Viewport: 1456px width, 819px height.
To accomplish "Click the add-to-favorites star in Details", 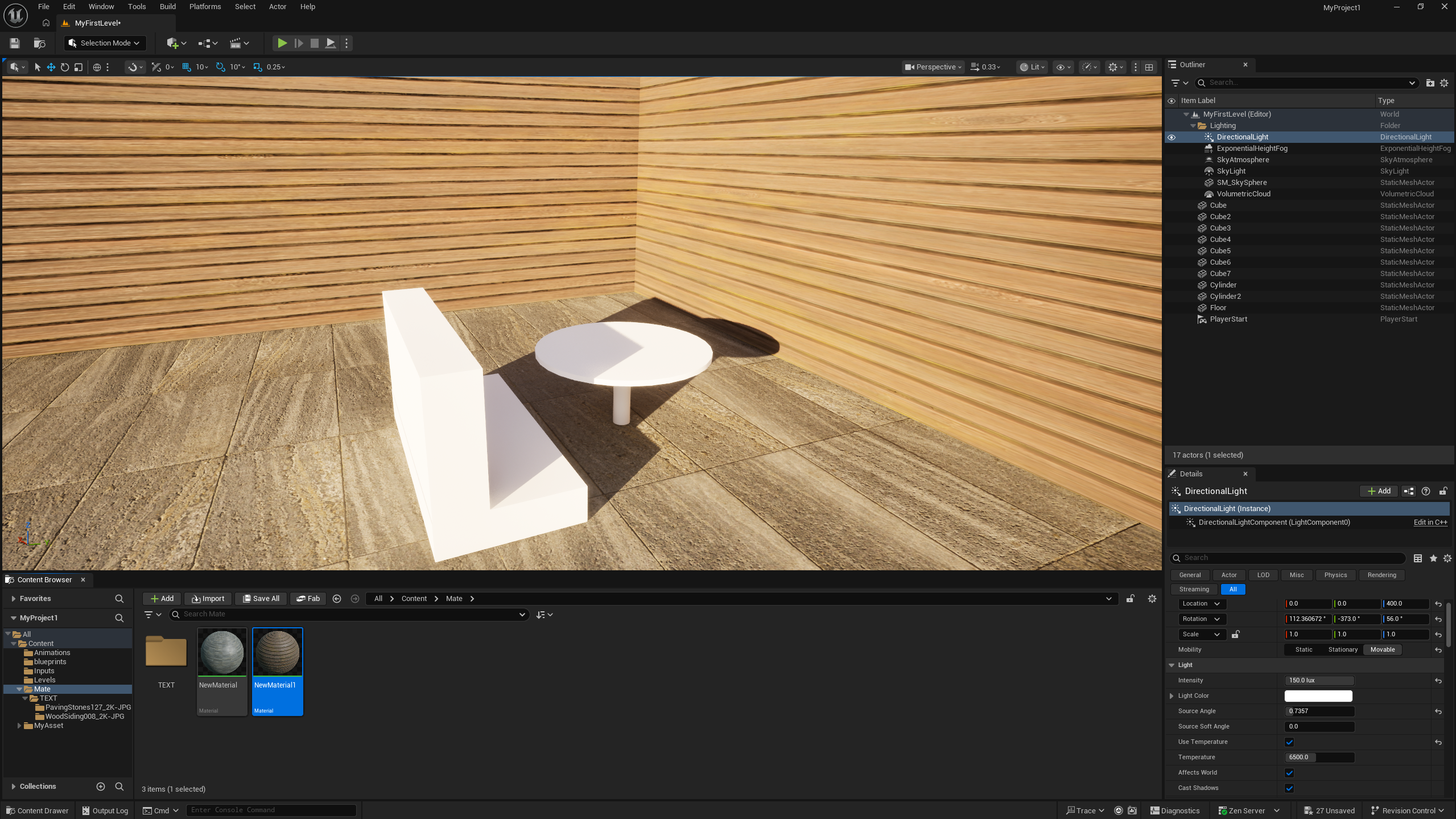I will (1433, 558).
